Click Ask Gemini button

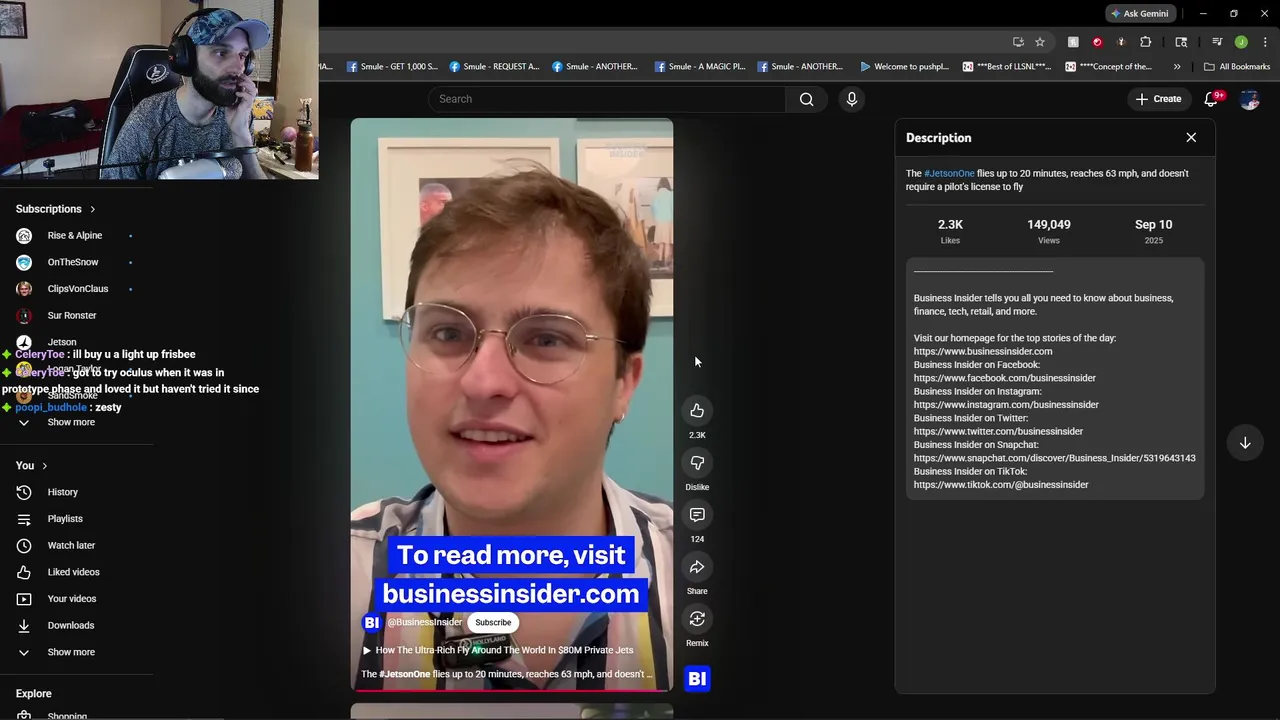1139,14
